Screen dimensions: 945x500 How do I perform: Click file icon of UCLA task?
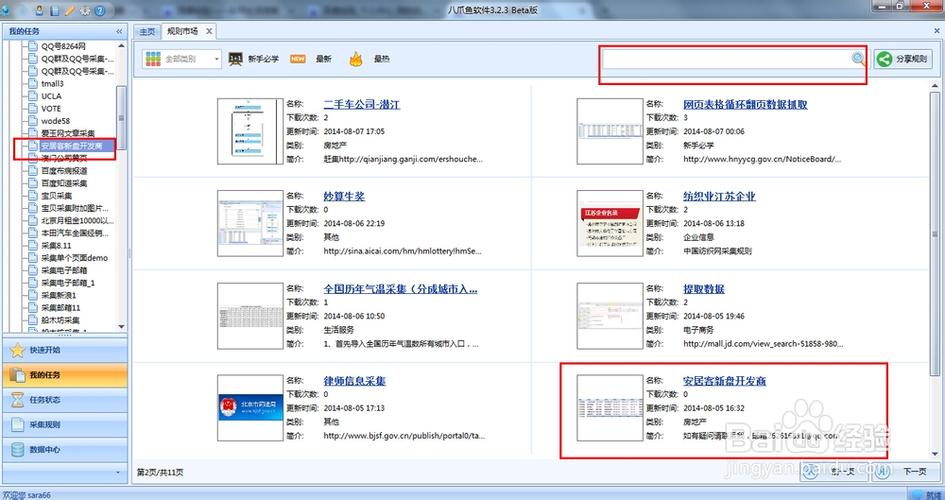pyautogui.click(x=33, y=96)
